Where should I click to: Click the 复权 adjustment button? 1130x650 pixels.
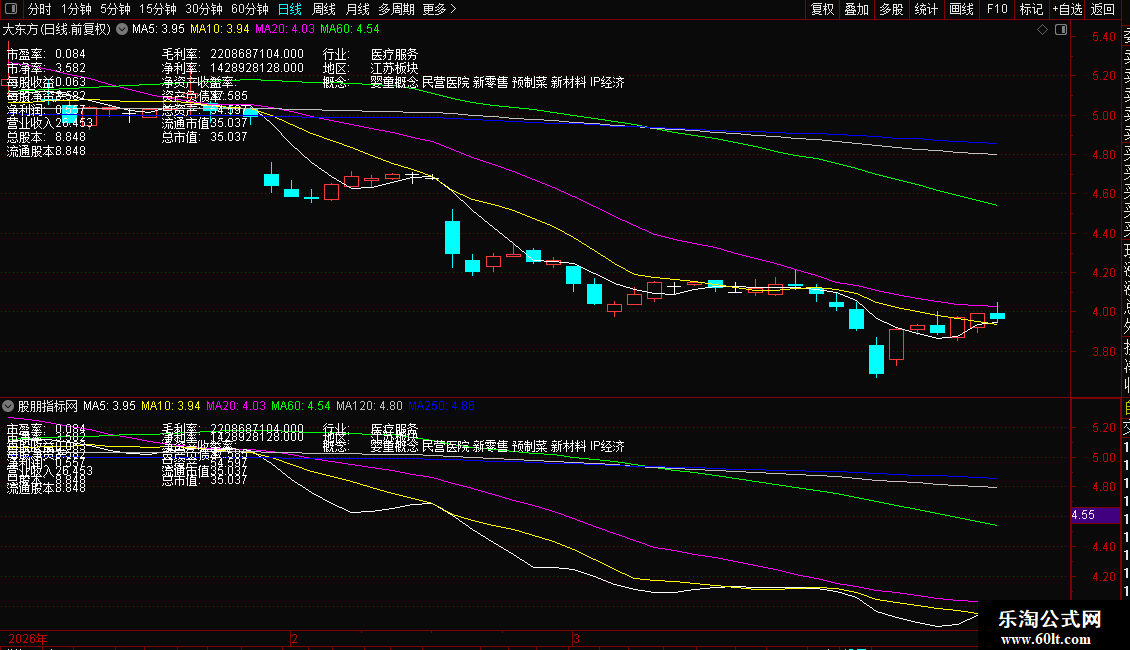[822, 10]
